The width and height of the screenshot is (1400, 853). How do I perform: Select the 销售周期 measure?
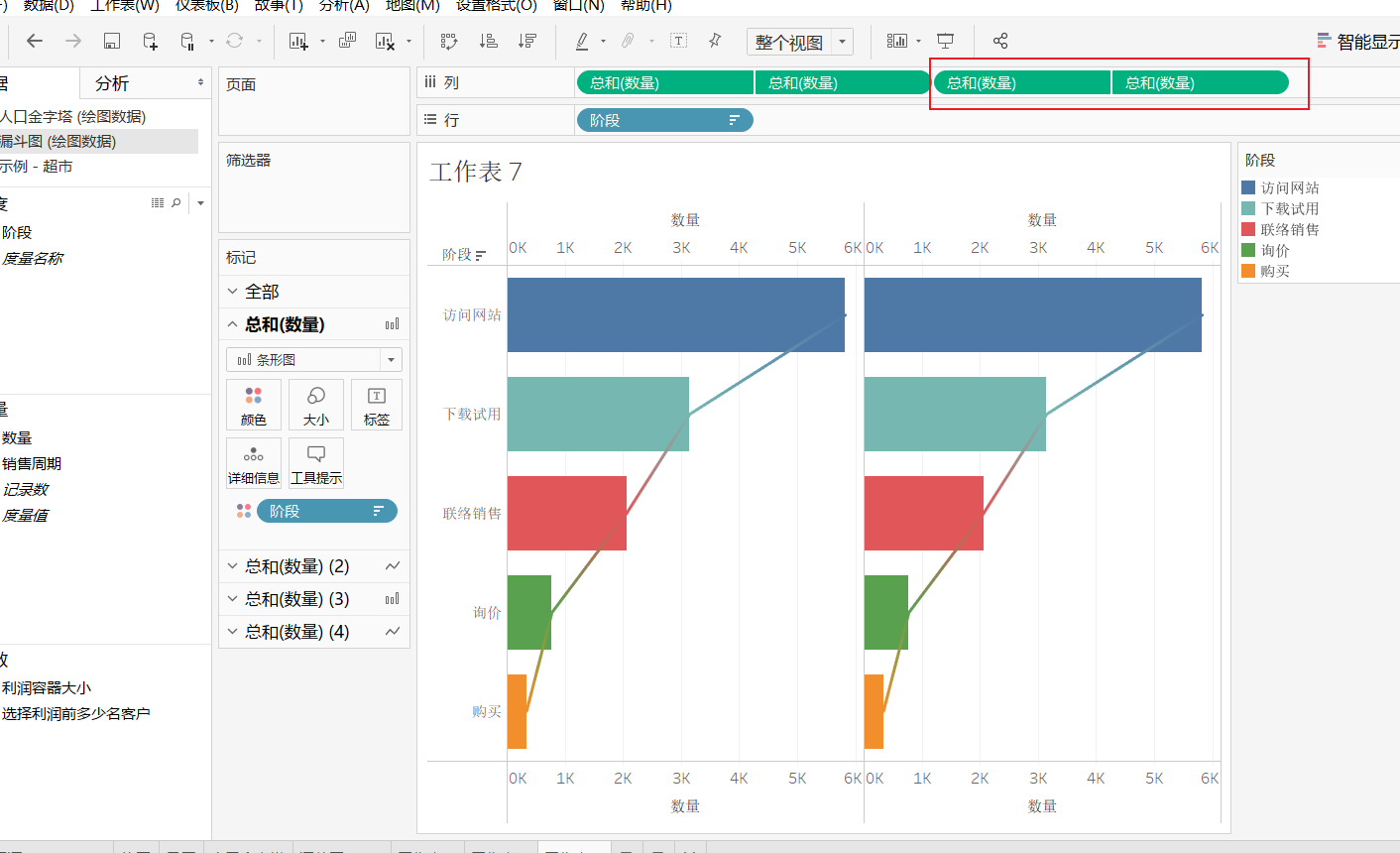(32, 463)
